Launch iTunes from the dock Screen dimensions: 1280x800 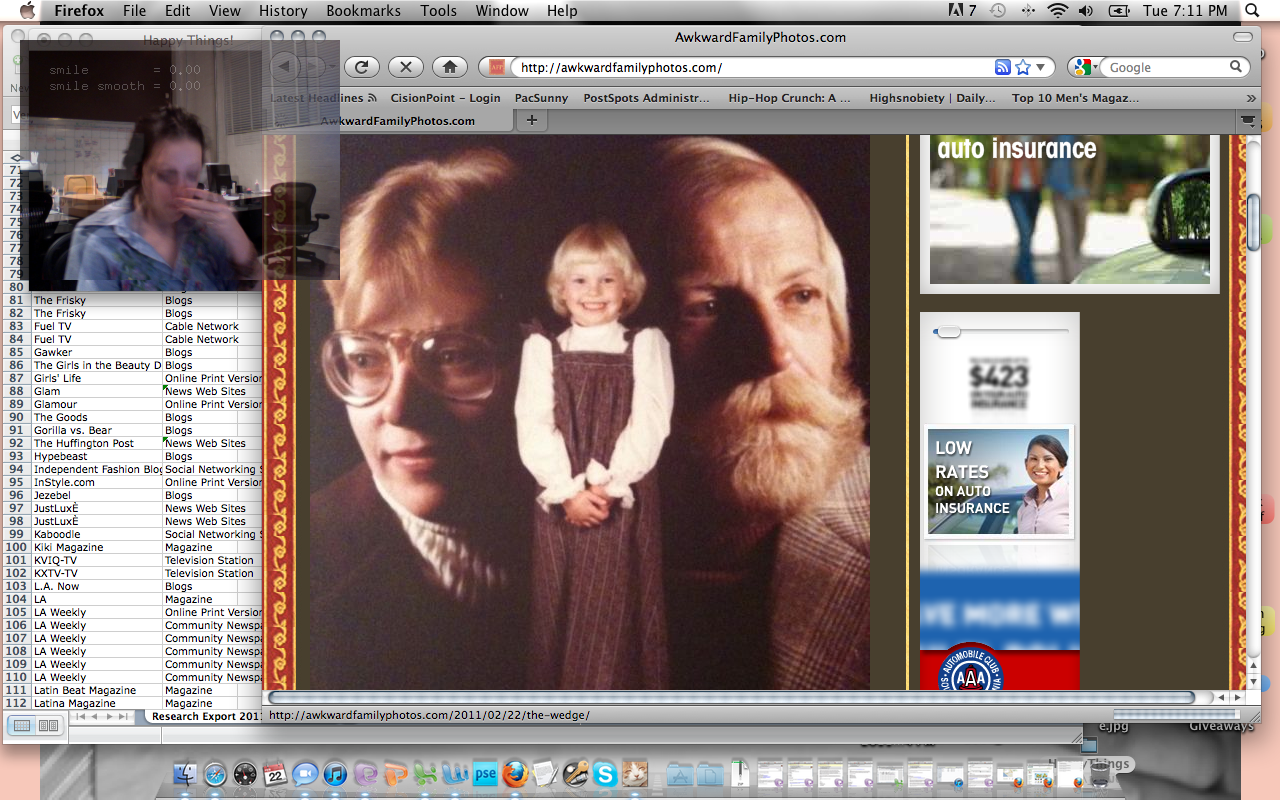point(335,773)
